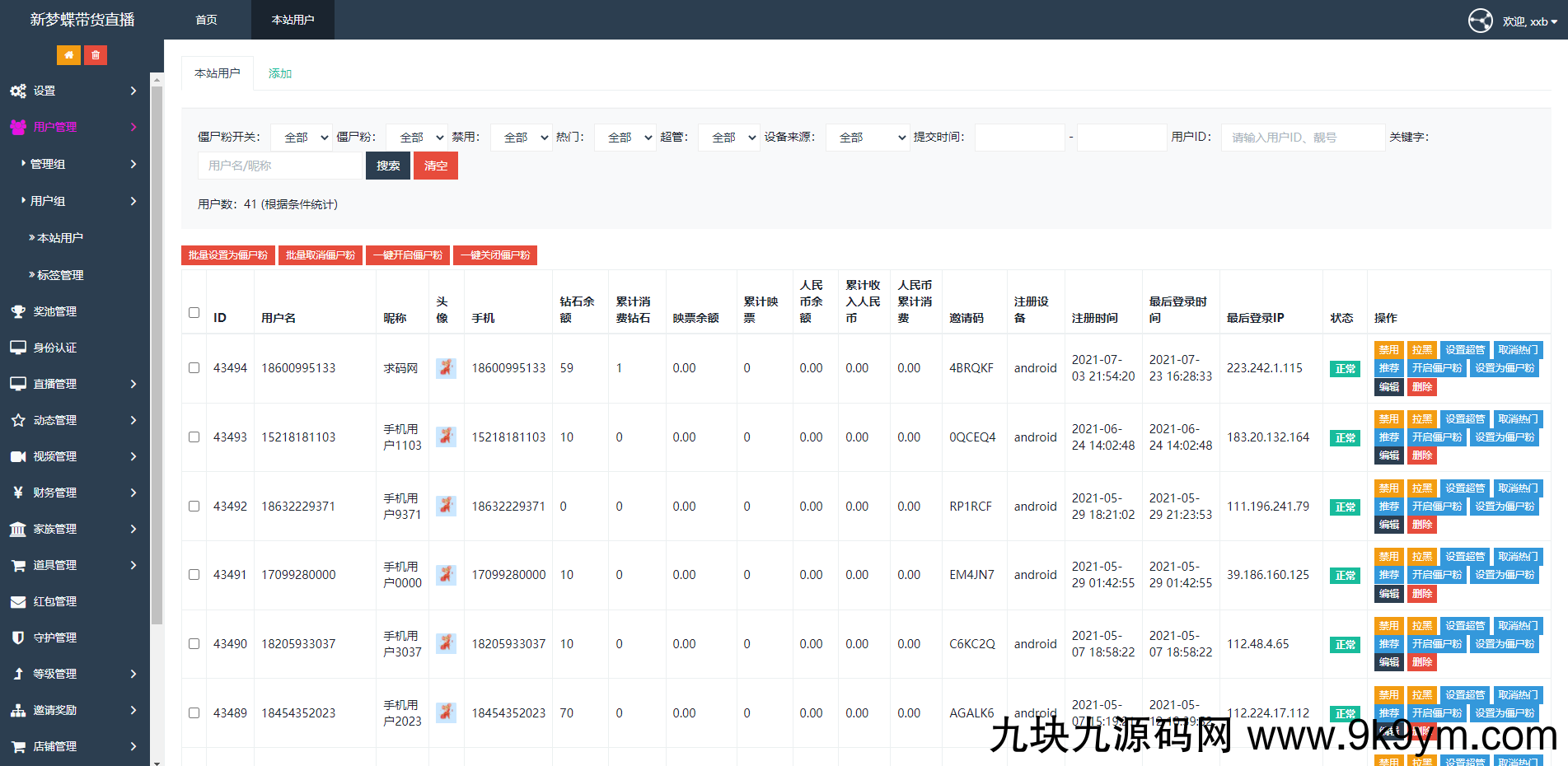
Task: Expand the 直播管理 sidebar menu
Action: pos(74,384)
